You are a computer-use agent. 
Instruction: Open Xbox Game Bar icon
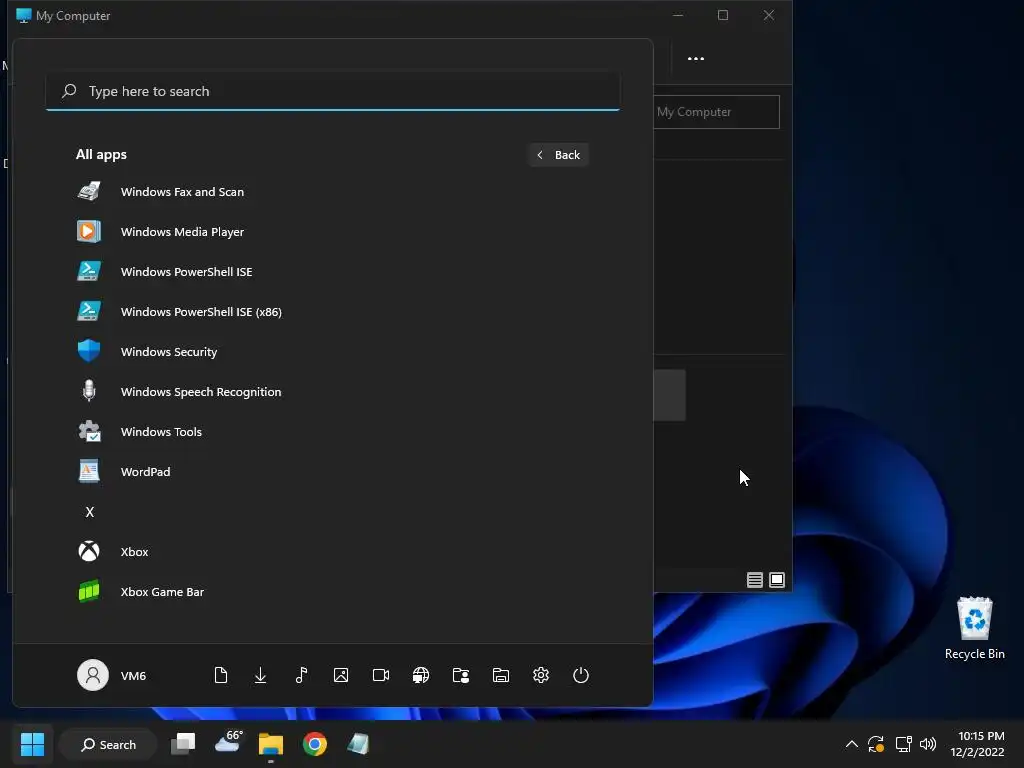[89, 591]
